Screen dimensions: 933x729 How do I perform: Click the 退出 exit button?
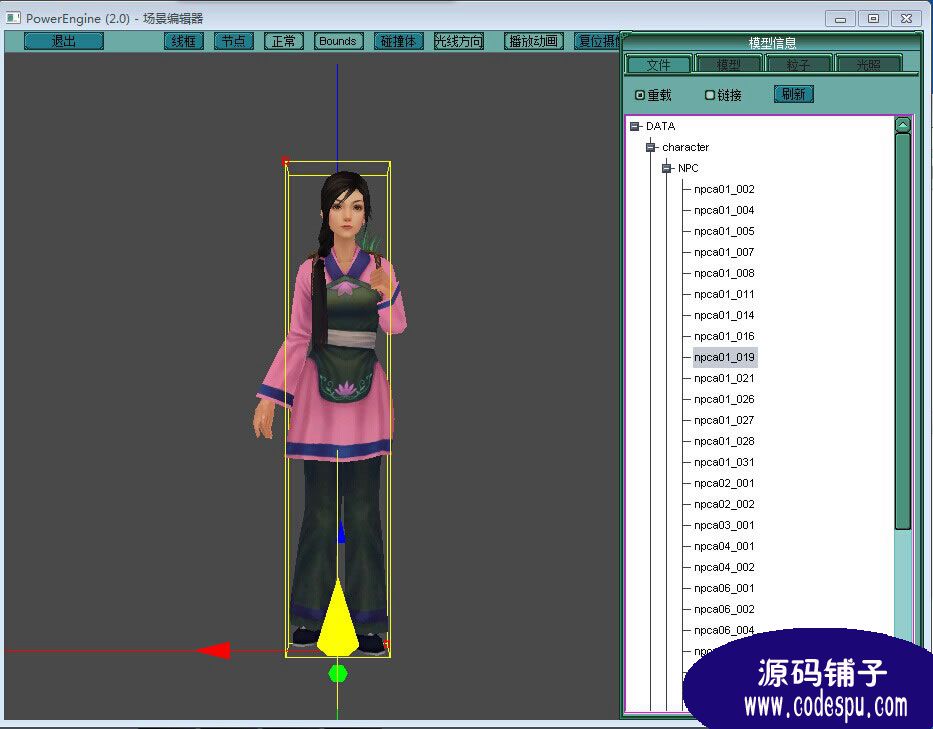coord(64,41)
